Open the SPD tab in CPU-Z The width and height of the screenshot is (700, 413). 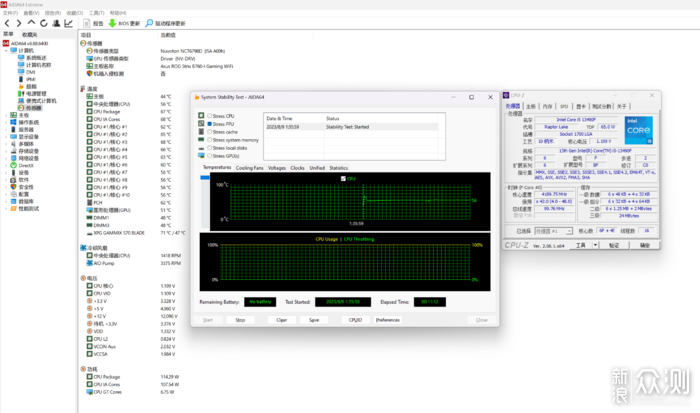[564, 106]
